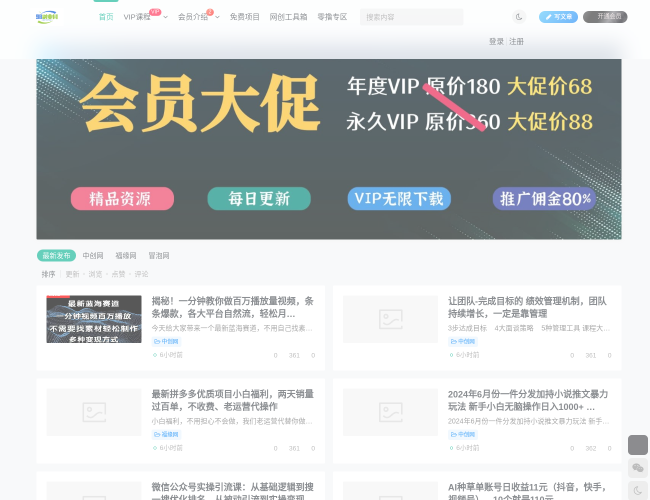Select the 中创网 tab
Viewport: 650px width, 500px height.
tap(92, 255)
